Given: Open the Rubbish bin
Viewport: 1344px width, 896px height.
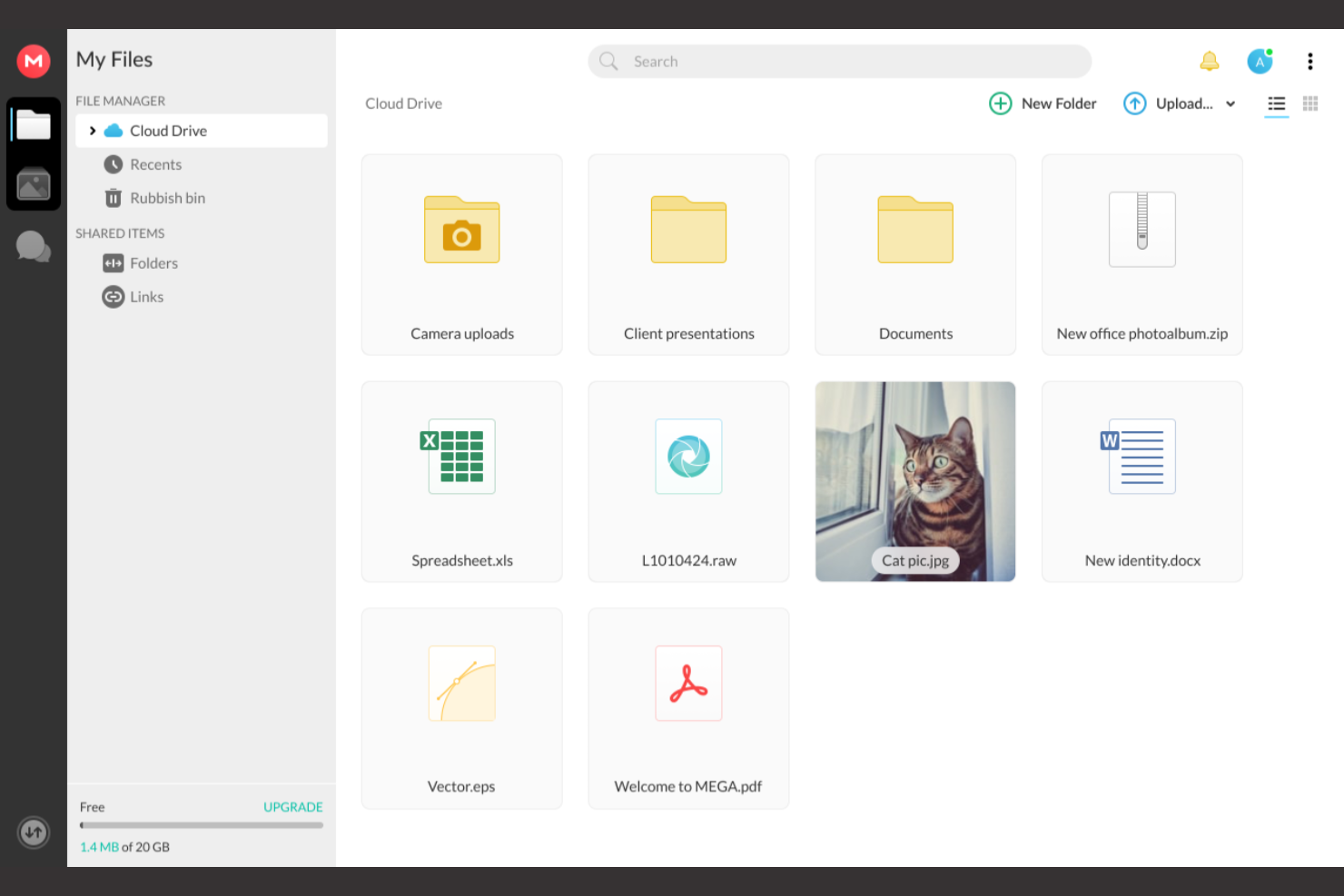Looking at the screenshot, I should [x=167, y=198].
